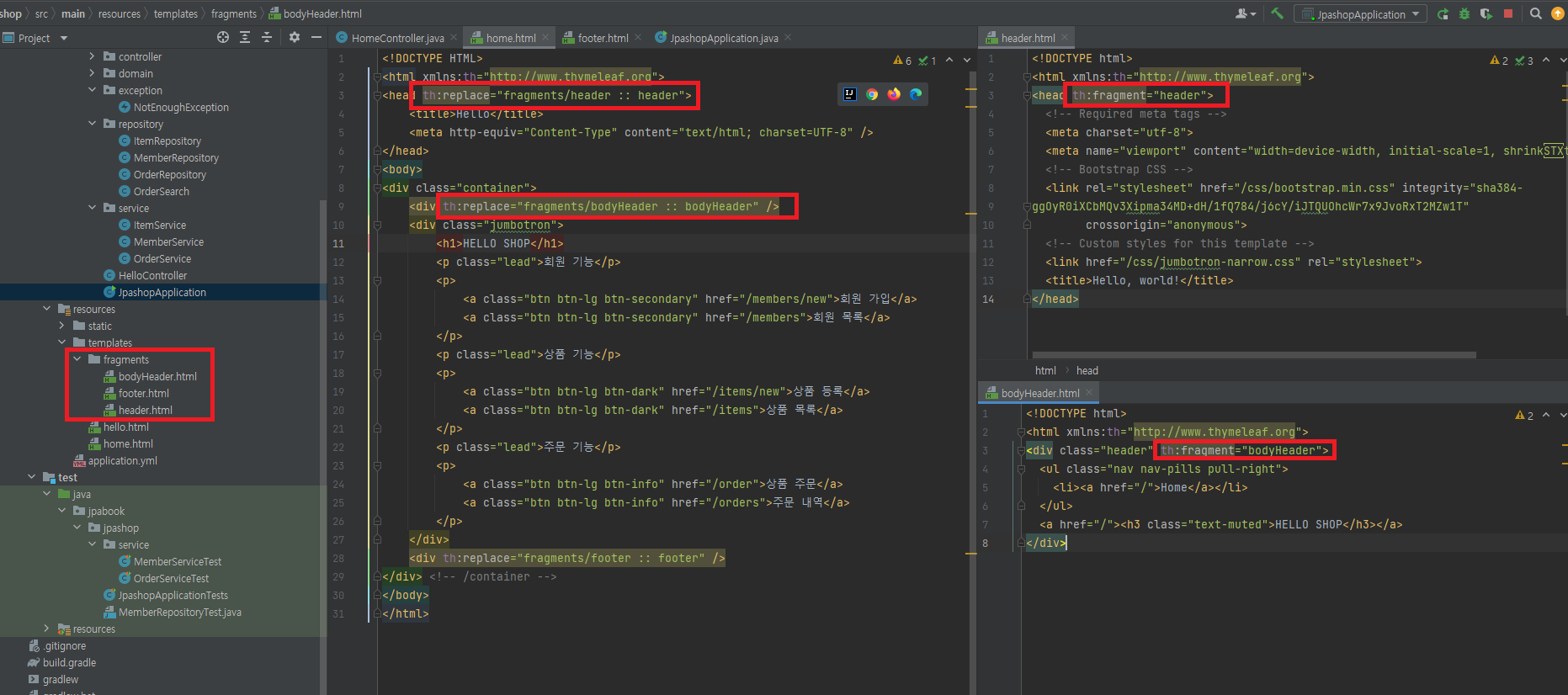Close the header.html tab
Image resolution: width=1568 pixels, height=695 pixels.
click(x=1065, y=37)
